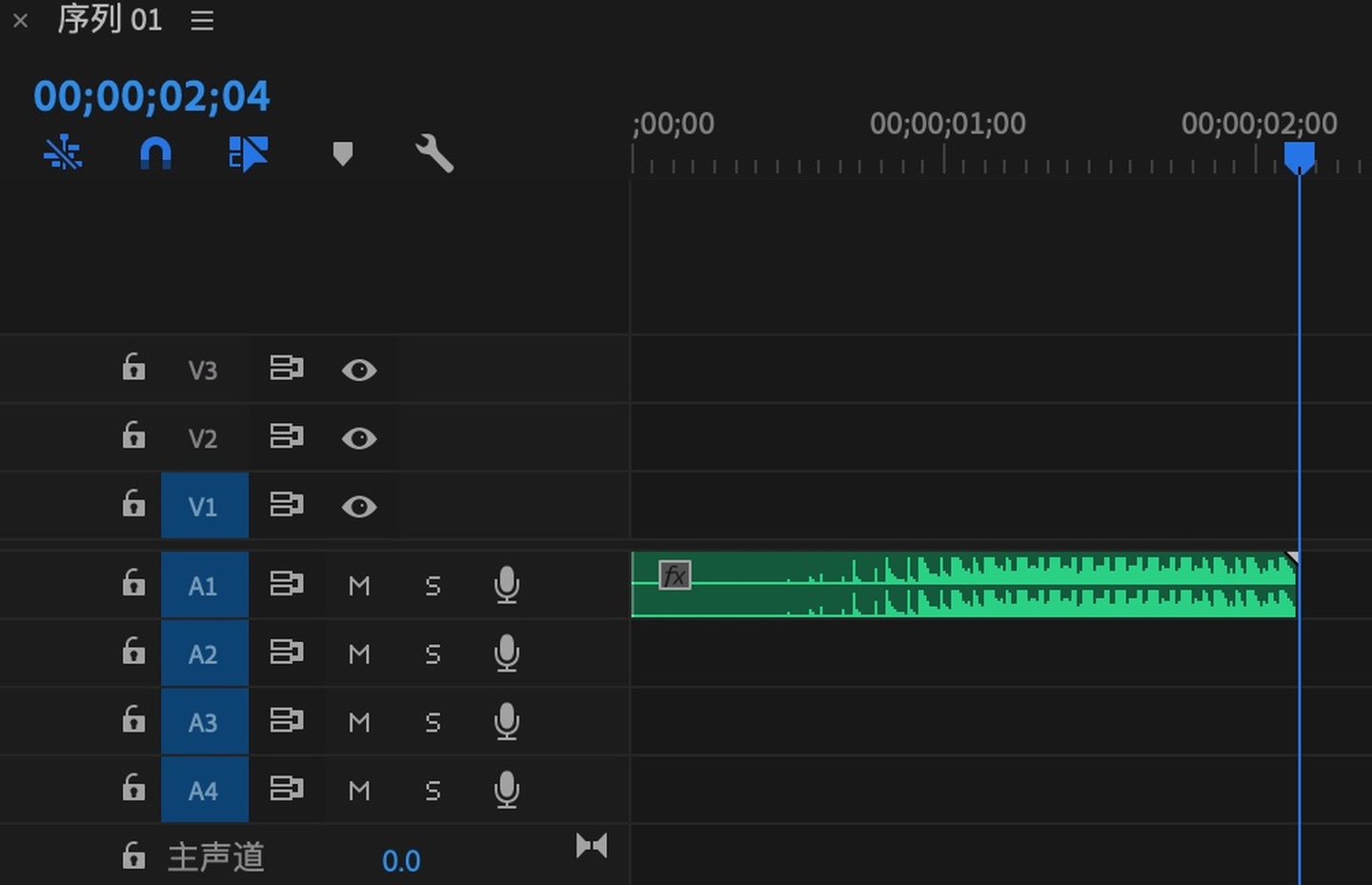Click the master track output bowtie icon

pos(592,846)
